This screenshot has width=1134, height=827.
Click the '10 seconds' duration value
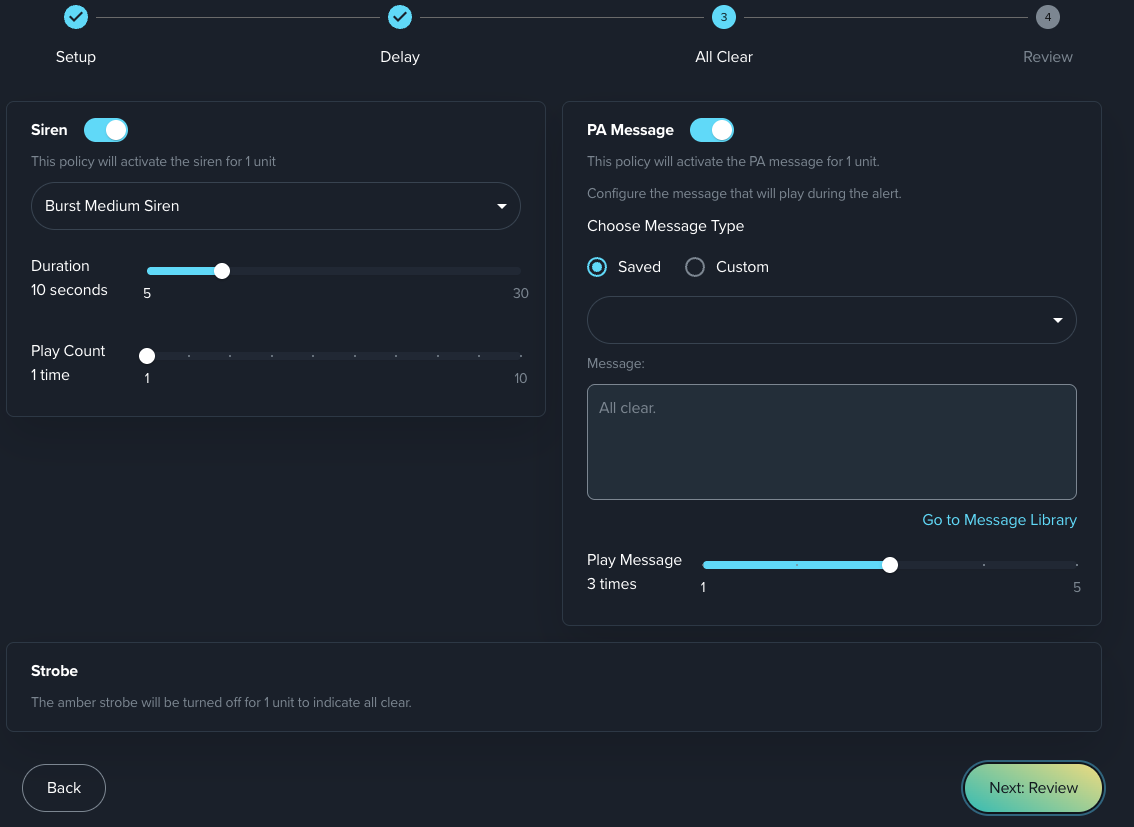click(69, 290)
